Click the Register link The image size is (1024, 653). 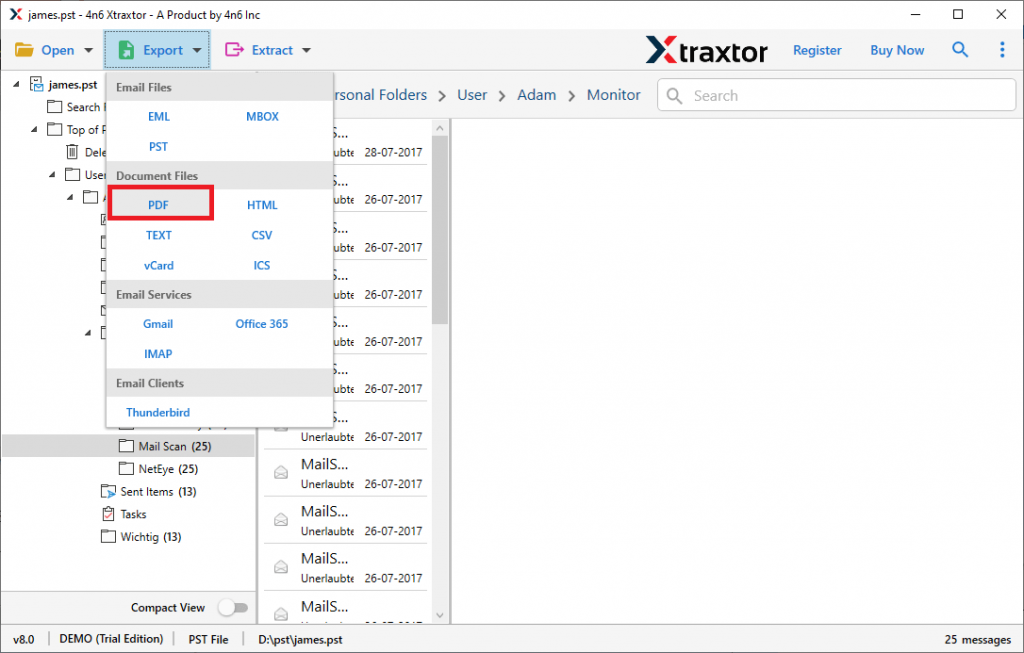(x=817, y=49)
